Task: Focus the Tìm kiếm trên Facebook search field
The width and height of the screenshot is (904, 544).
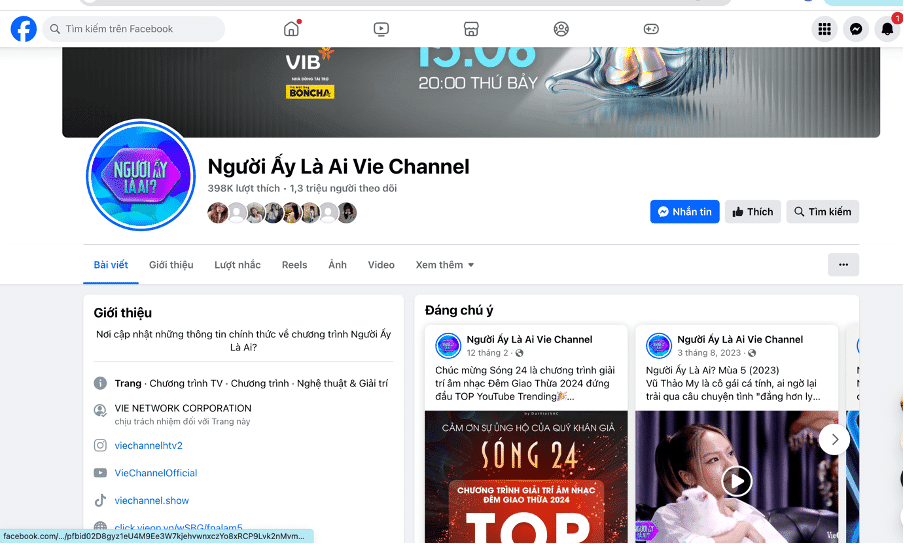Action: (x=134, y=29)
